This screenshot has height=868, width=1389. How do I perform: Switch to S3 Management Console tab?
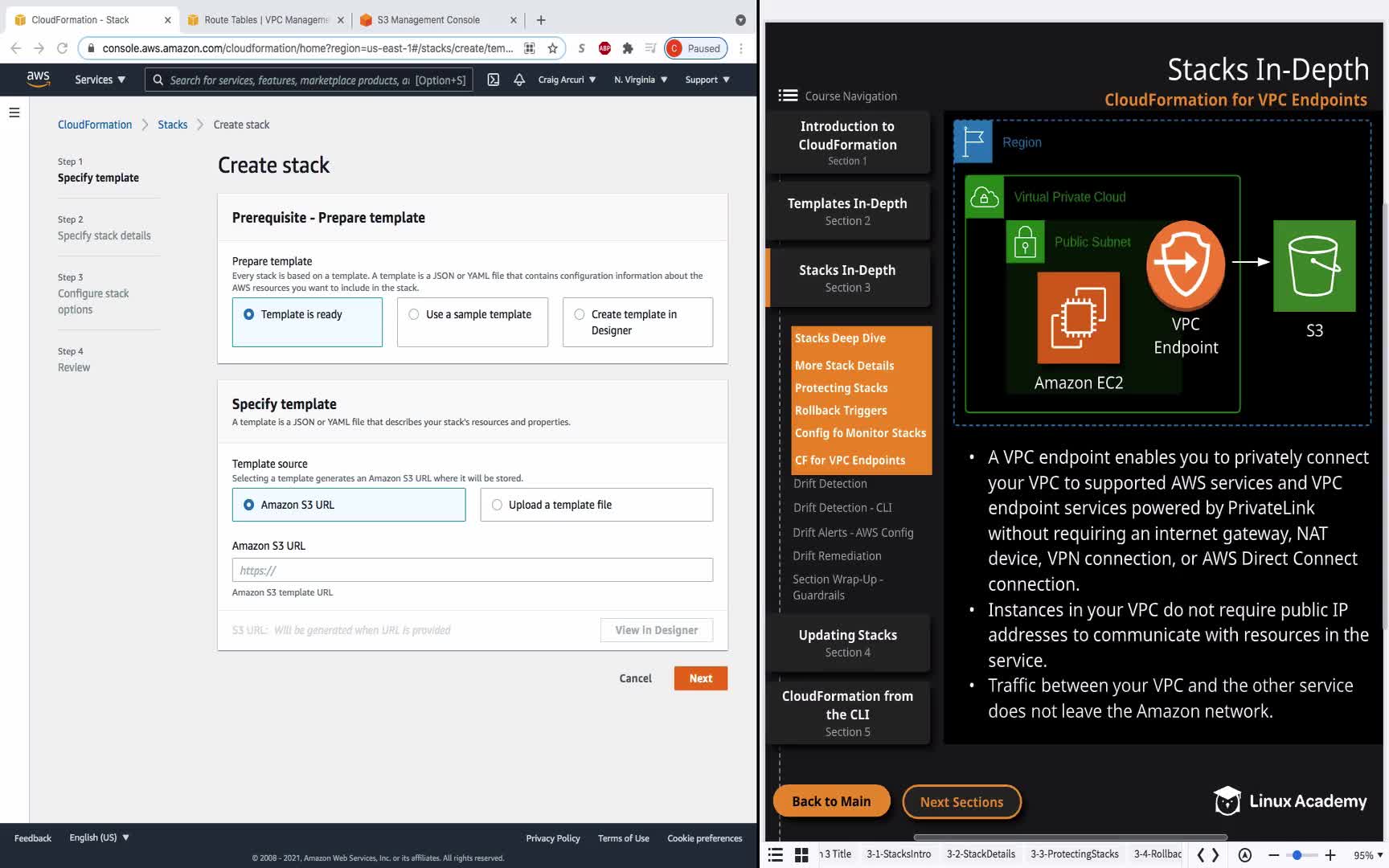tap(438, 20)
